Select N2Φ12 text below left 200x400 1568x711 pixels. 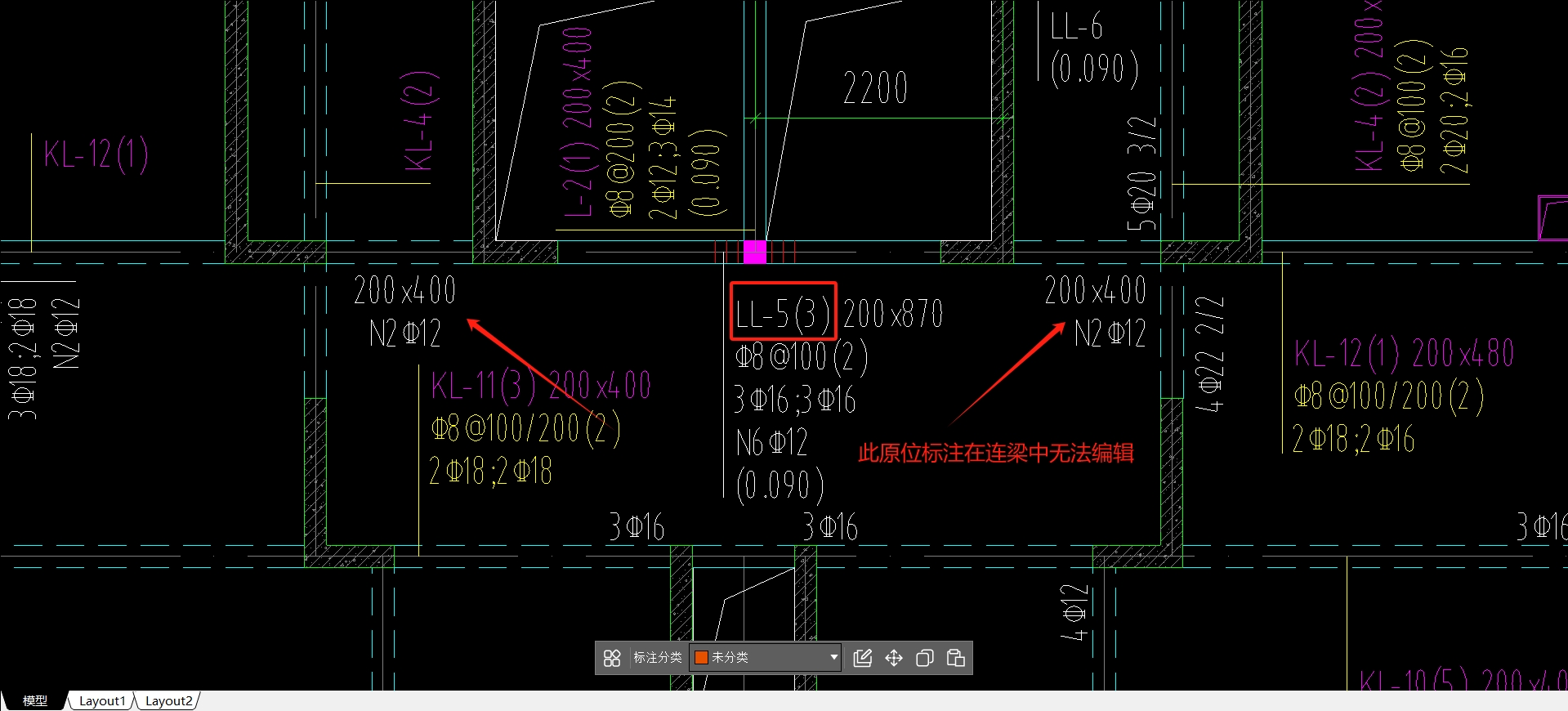[405, 333]
